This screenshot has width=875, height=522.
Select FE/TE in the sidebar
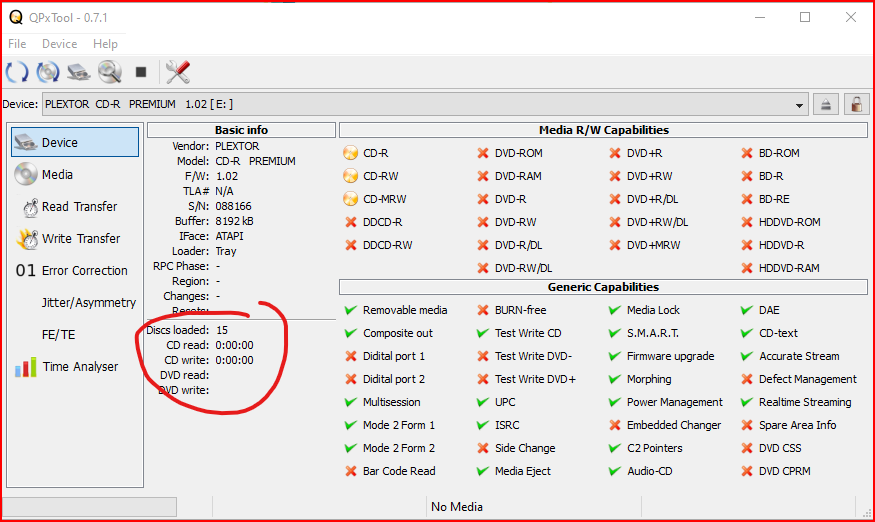58,334
